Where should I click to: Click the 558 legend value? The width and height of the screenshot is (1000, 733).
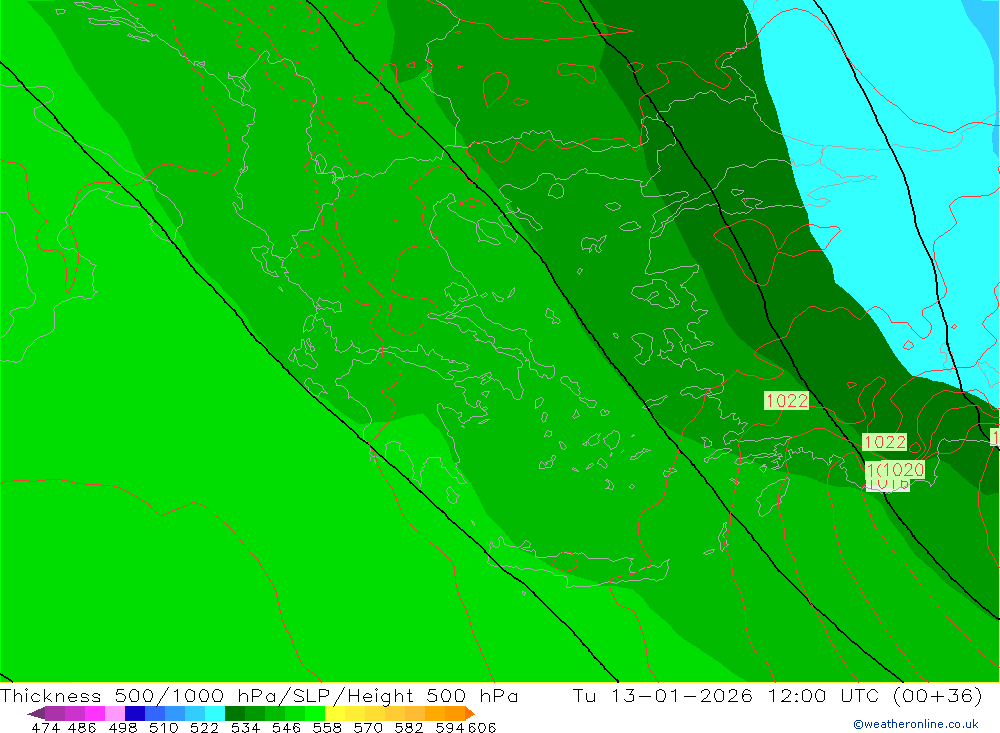pos(327,727)
